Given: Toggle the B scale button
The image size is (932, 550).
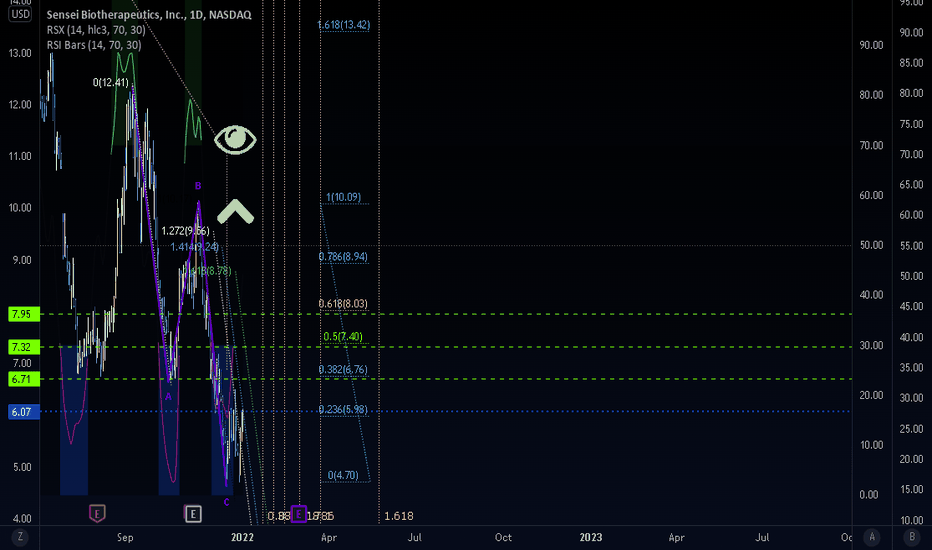Looking at the screenshot, I should coord(912,537).
